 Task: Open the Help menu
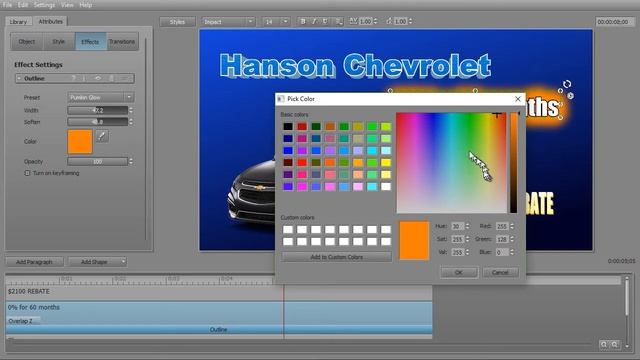tap(85, 5)
